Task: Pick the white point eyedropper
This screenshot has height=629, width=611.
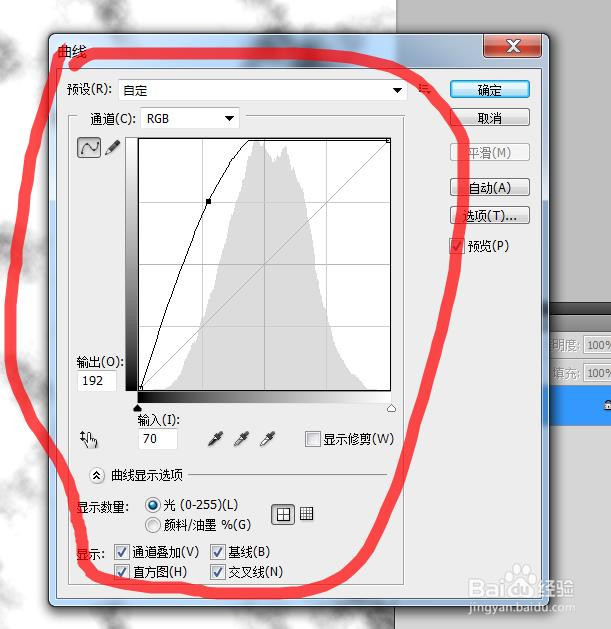Action: click(268, 439)
